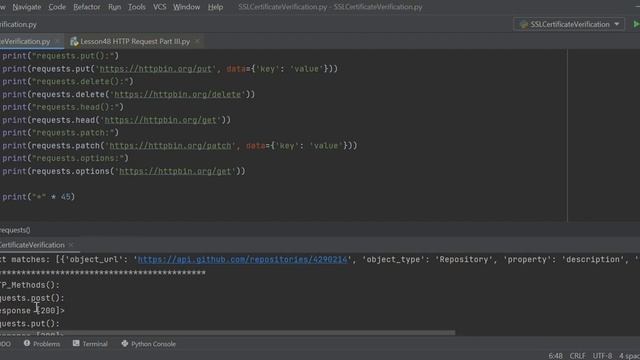Close the CertificateVerification run tab
This screenshot has width=640, height=360.
coord(71,245)
